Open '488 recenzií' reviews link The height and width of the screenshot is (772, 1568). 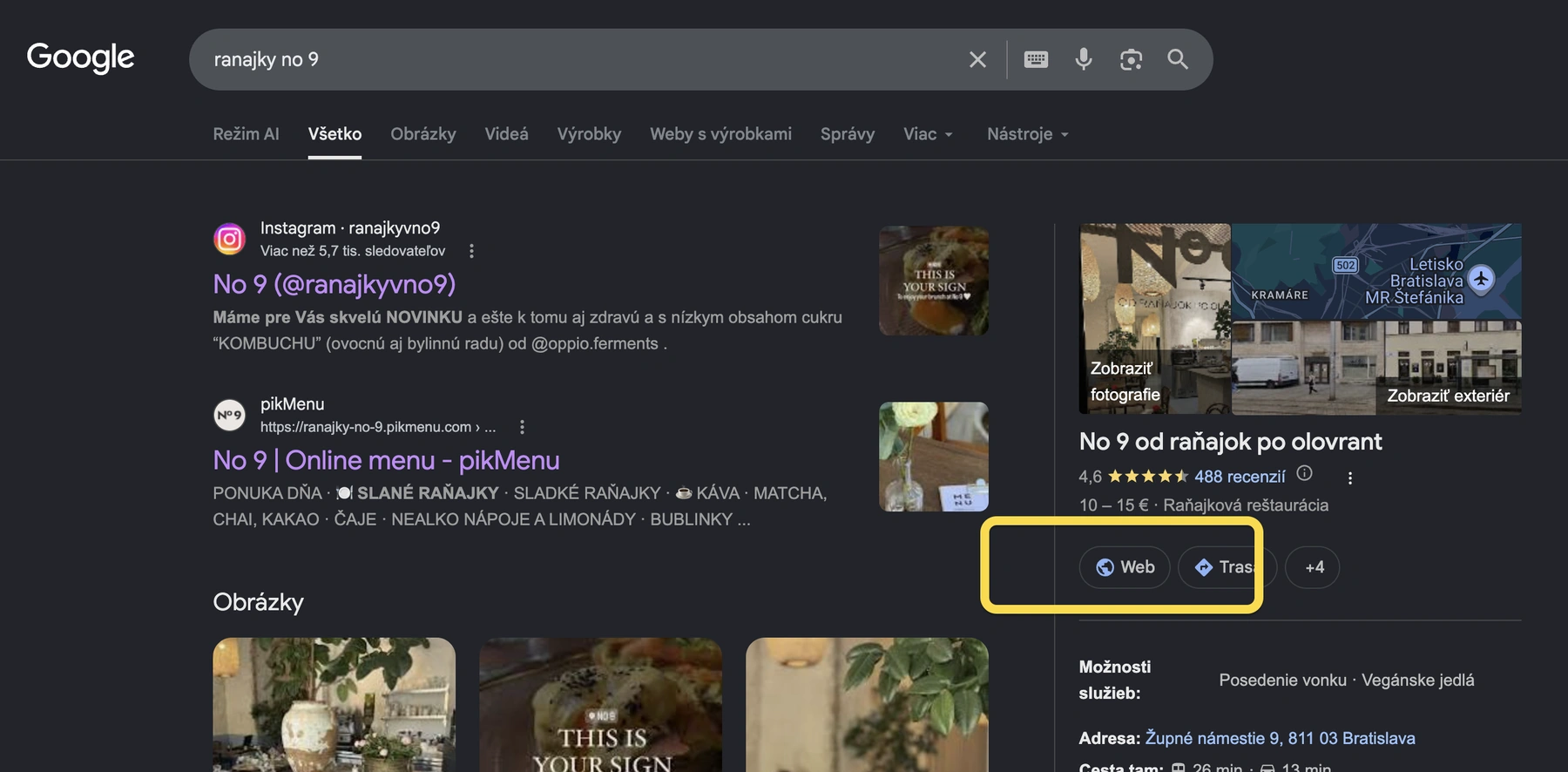click(1240, 477)
